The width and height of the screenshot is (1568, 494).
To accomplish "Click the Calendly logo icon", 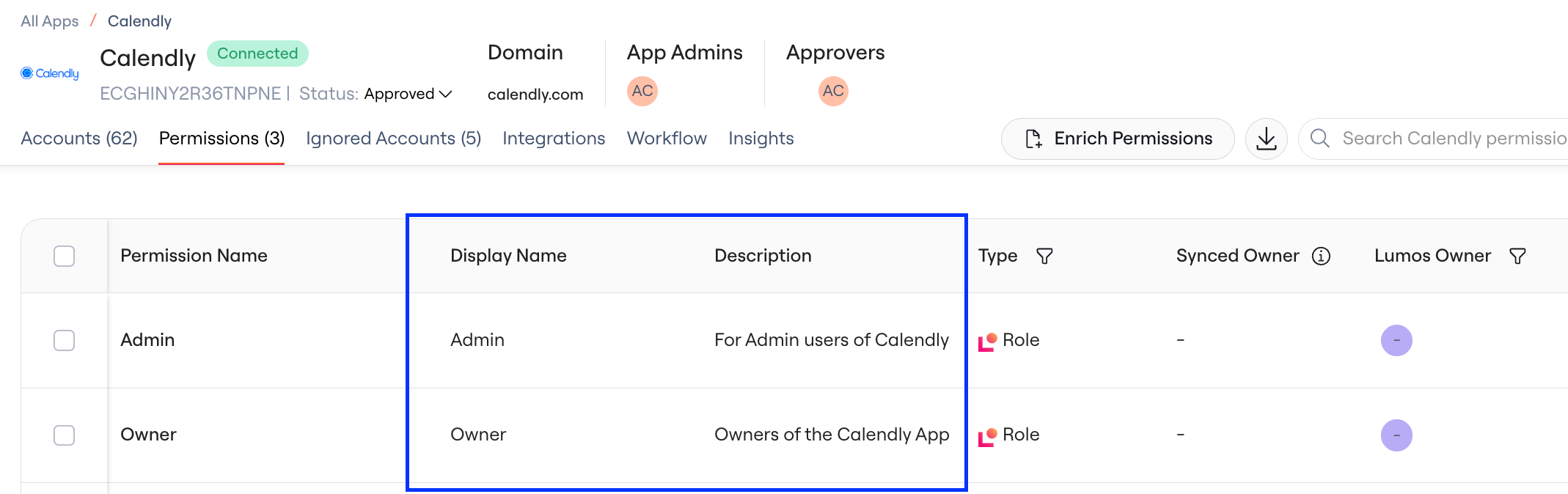I will pos(50,73).
